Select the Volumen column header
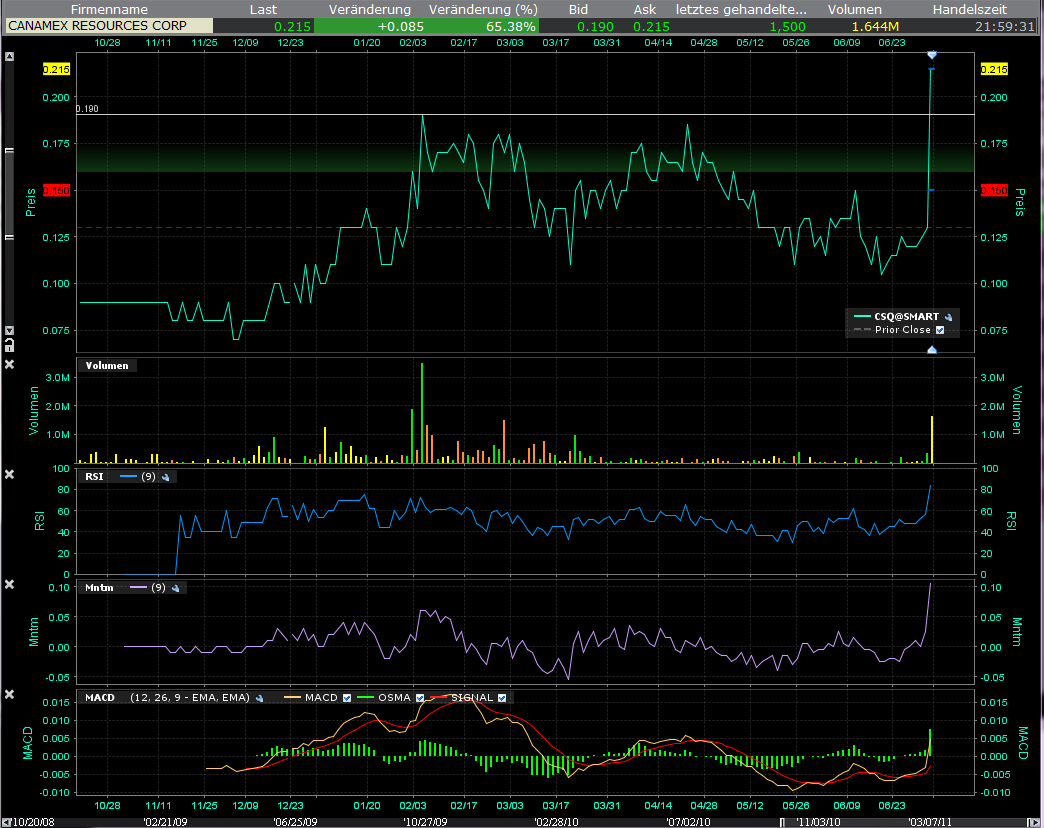 pos(853,9)
